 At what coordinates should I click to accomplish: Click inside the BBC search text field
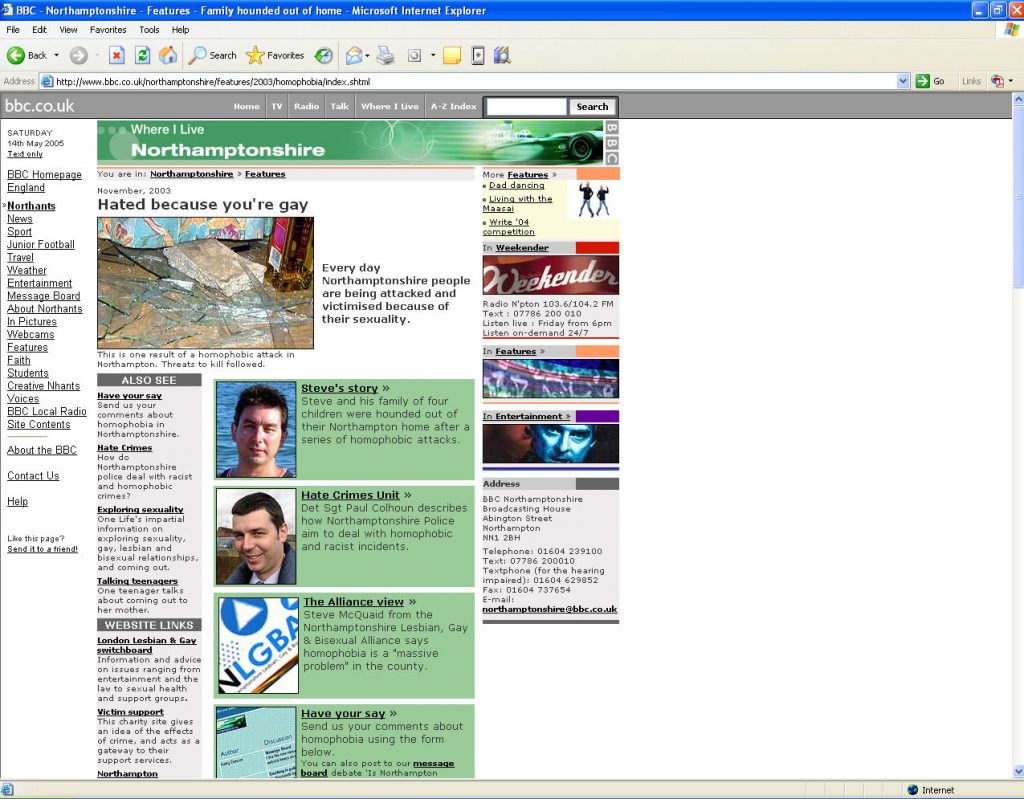526,106
